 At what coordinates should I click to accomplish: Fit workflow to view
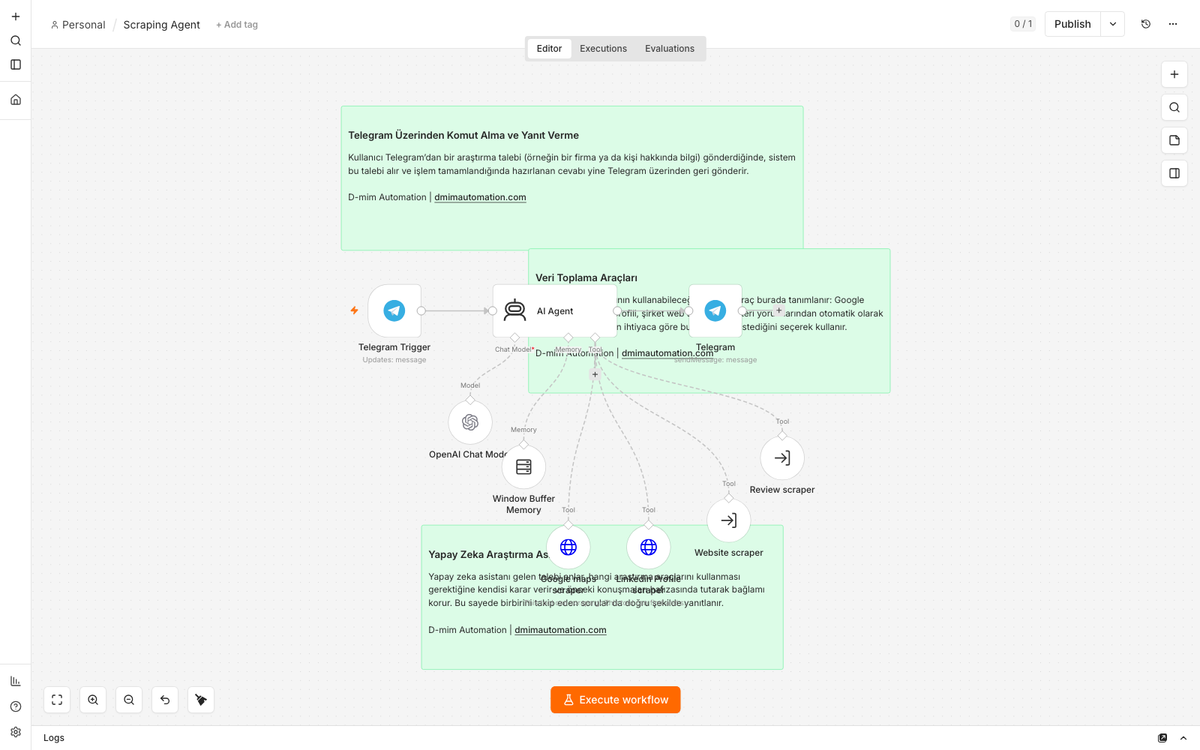point(57,700)
